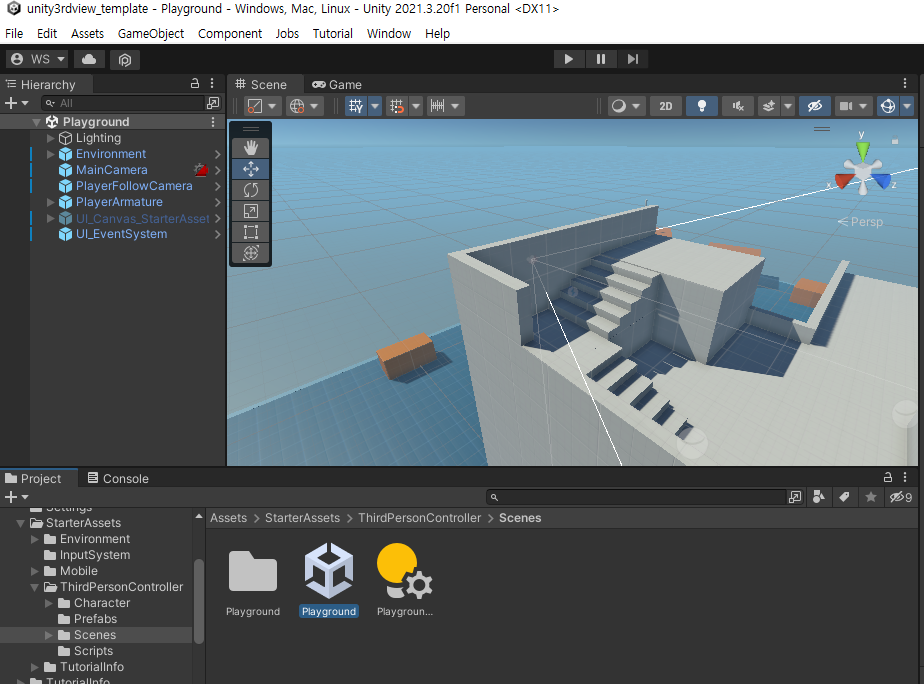Toggle grid snapping icon

click(x=397, y=106)
